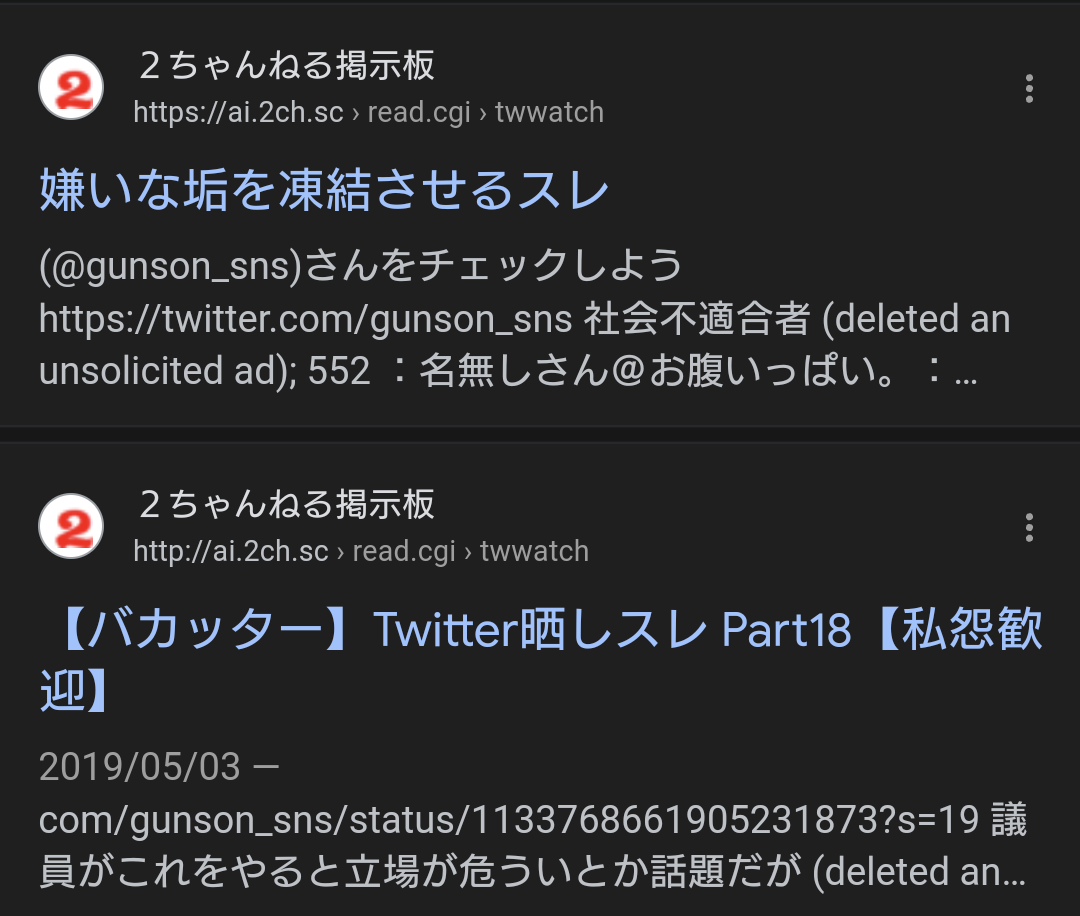
Task: Click 2ちゃんねる掲示板 site name in first result
Action: pyautogui.click(x=286, y=66)
